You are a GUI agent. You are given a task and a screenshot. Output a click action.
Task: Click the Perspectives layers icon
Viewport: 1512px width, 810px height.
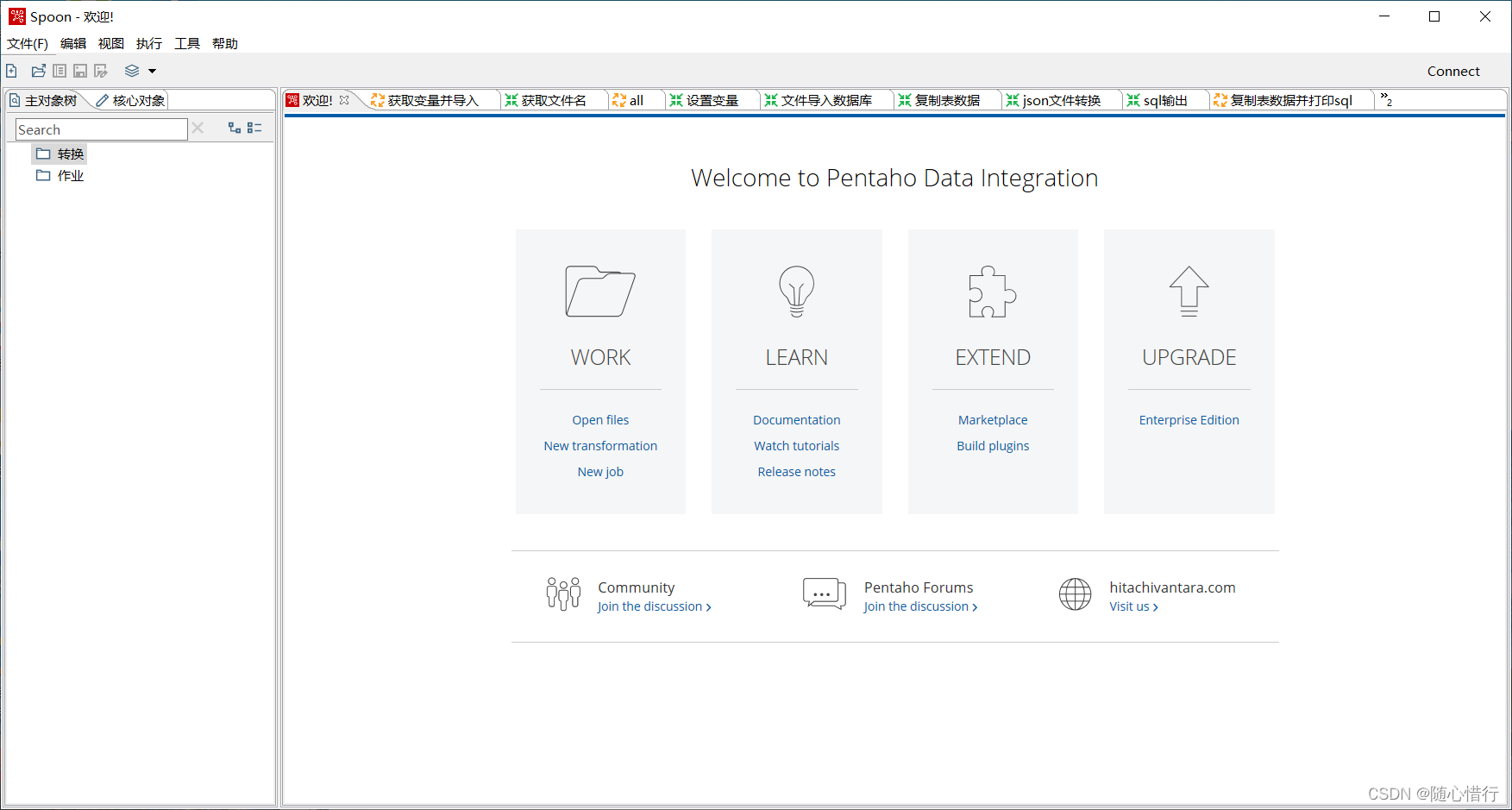coord(132,71)
